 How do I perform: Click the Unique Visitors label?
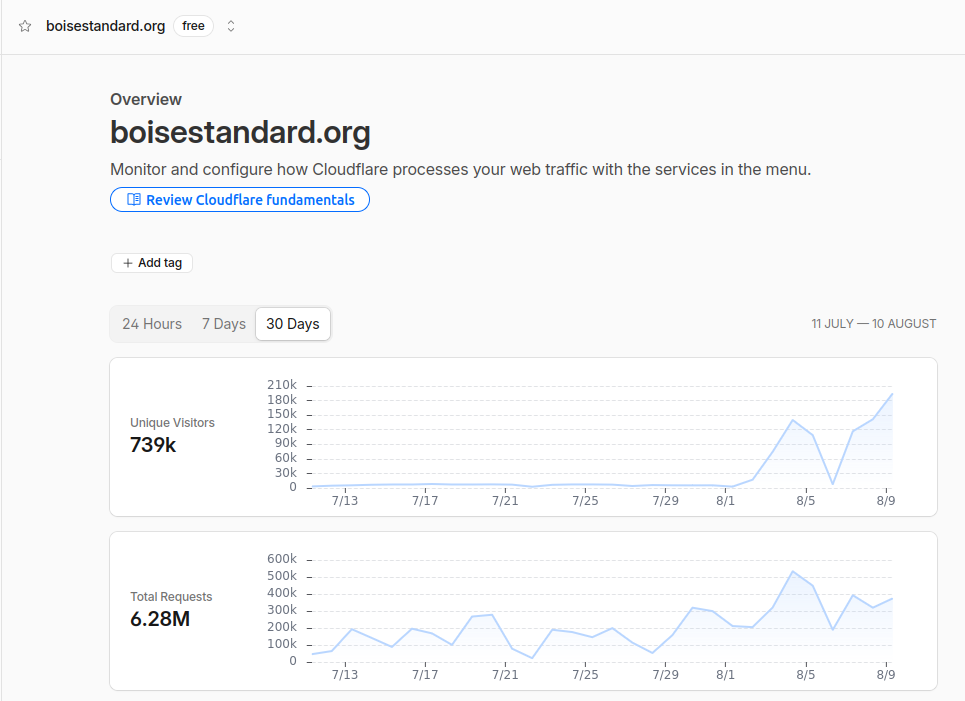pos(172,423)
